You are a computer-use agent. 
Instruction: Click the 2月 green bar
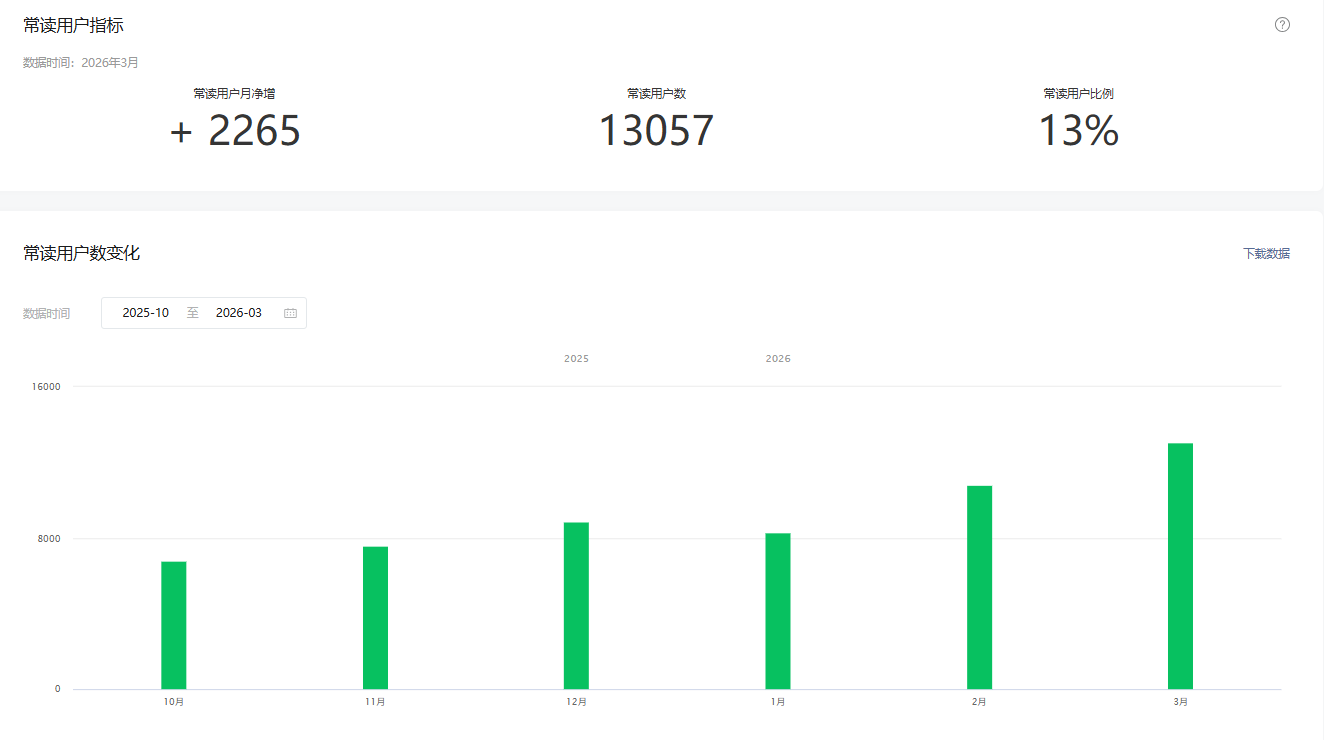(979, 587)
